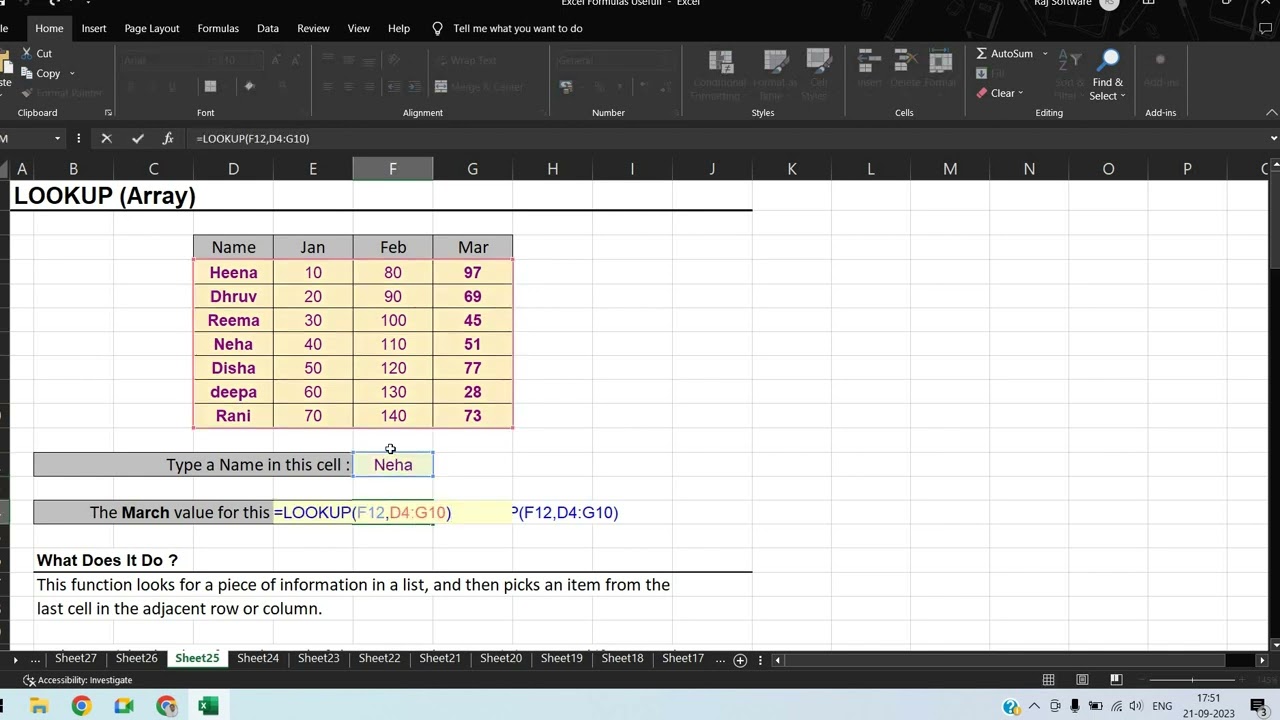Image resolution: width=1280 pixels, height=720 pixels.
Task: Confirm the formula with the checkmark button
Action: [x=137, y=138]
